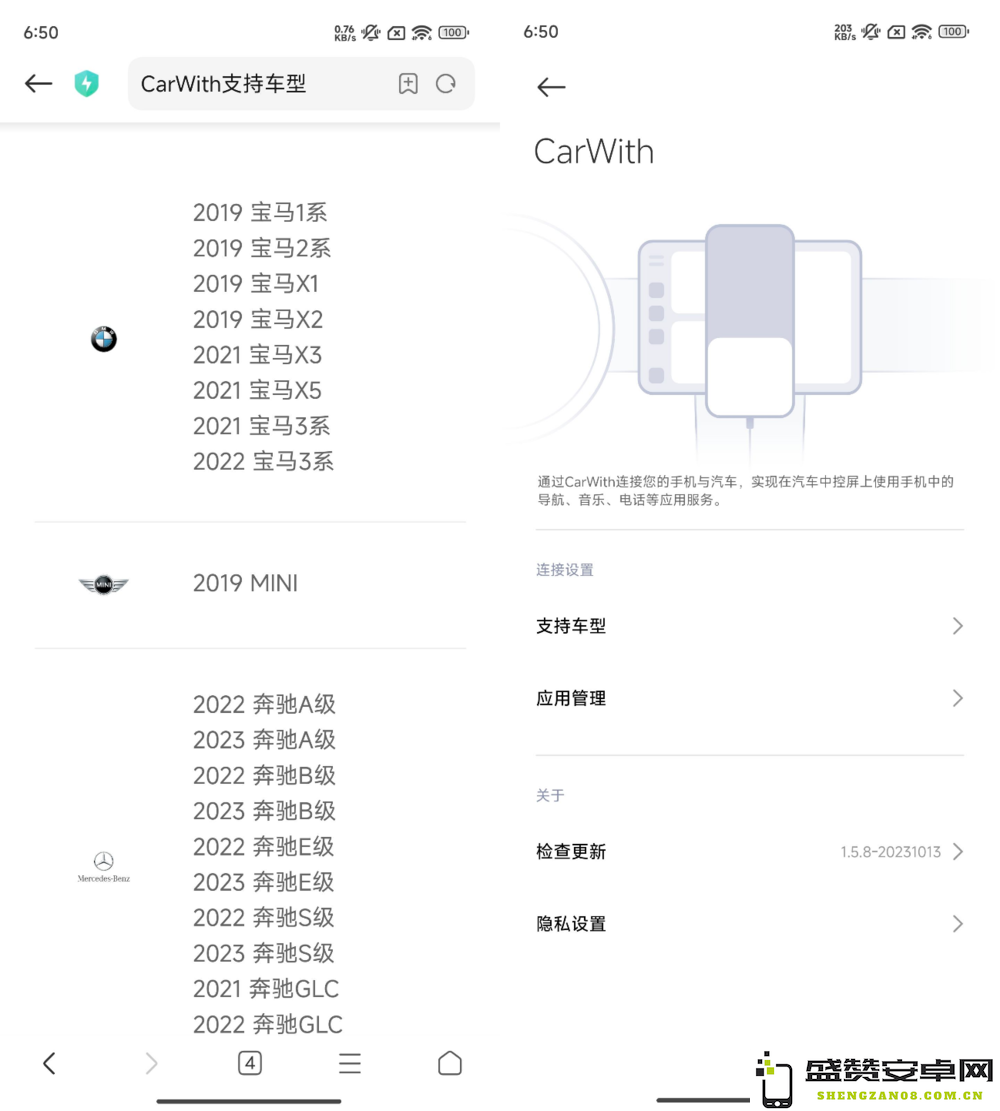Tap the right status bar battery indicator
Screen dimensions: 1000x1111
(x=953, y=32)
